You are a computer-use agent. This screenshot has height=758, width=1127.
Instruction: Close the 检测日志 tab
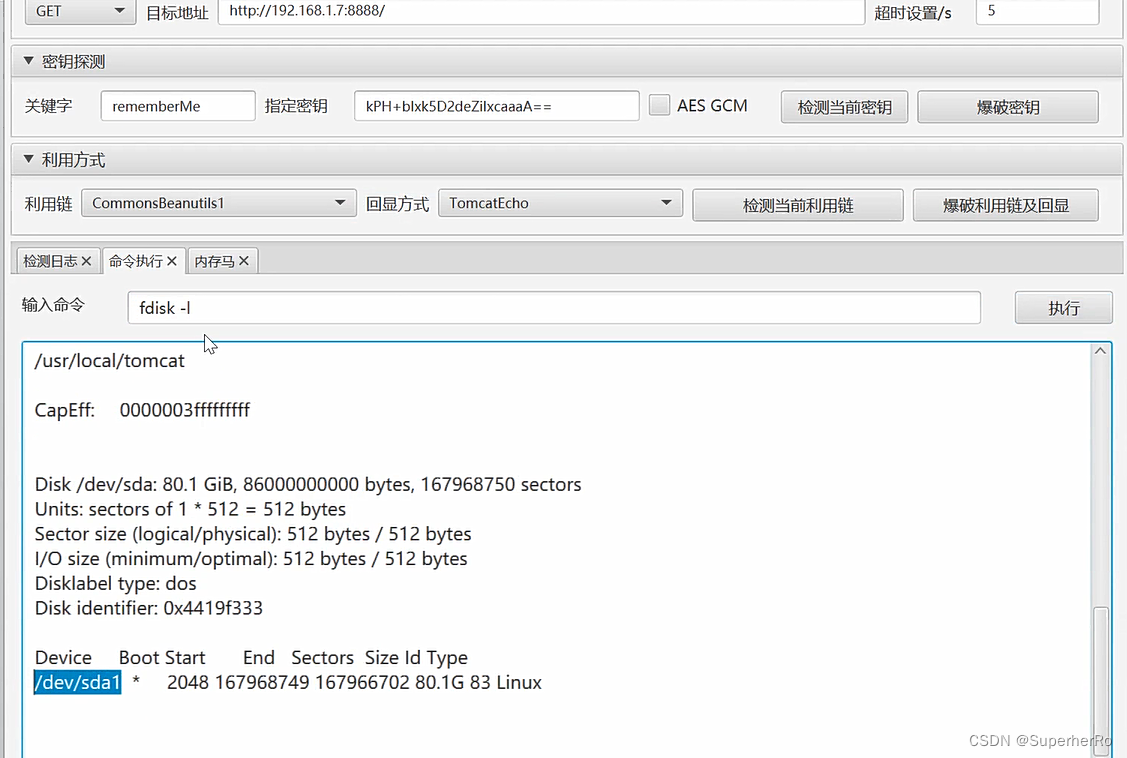[x=86, y=261]
